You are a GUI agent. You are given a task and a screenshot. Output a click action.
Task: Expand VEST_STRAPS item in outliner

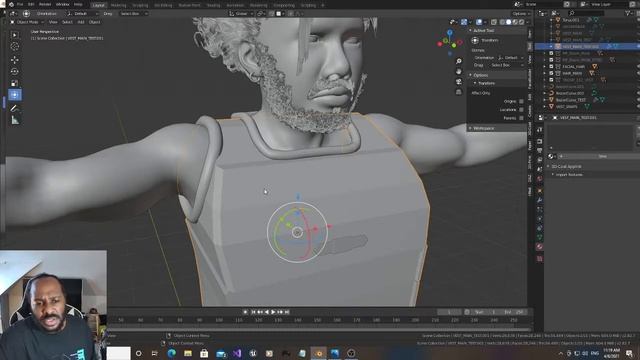pos(544,107)
